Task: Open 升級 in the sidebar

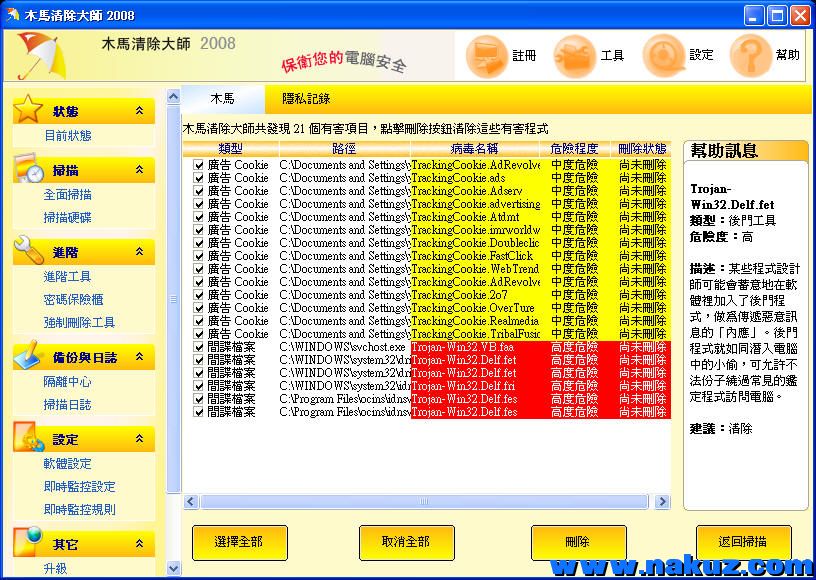Action: (55, 569)
